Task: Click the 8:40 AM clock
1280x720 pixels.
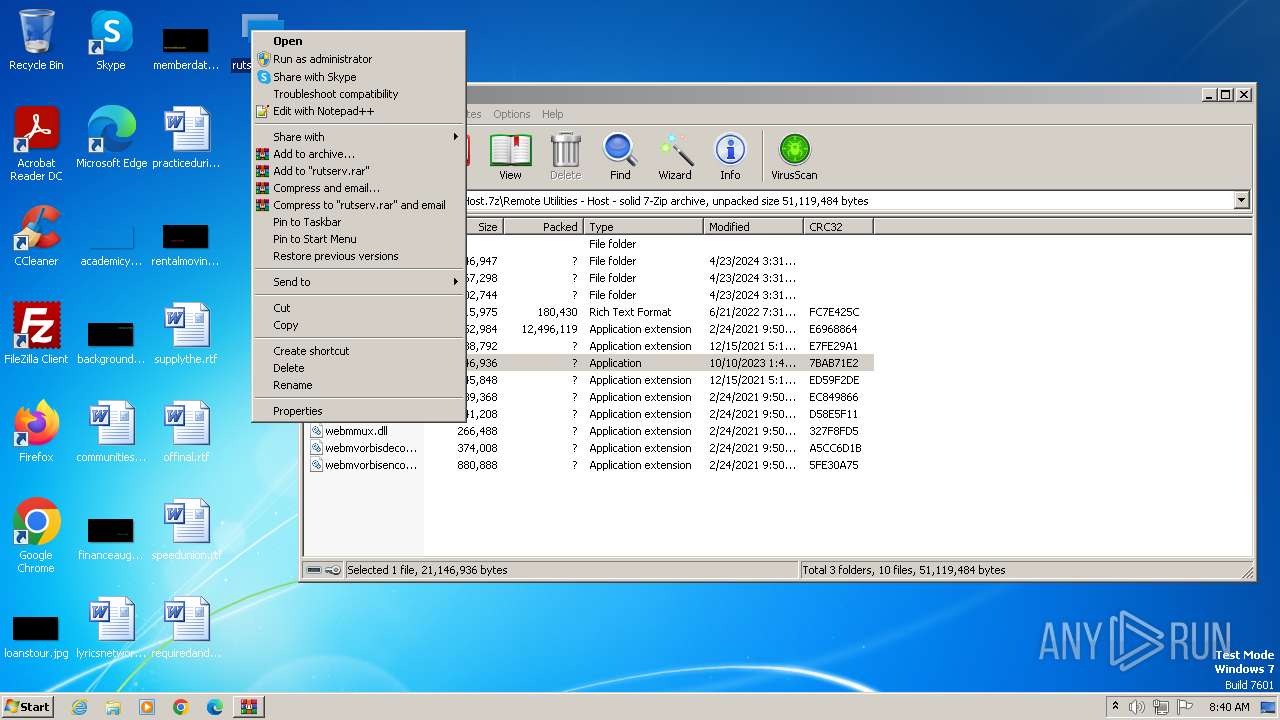Action: (x=1229, y=707)
